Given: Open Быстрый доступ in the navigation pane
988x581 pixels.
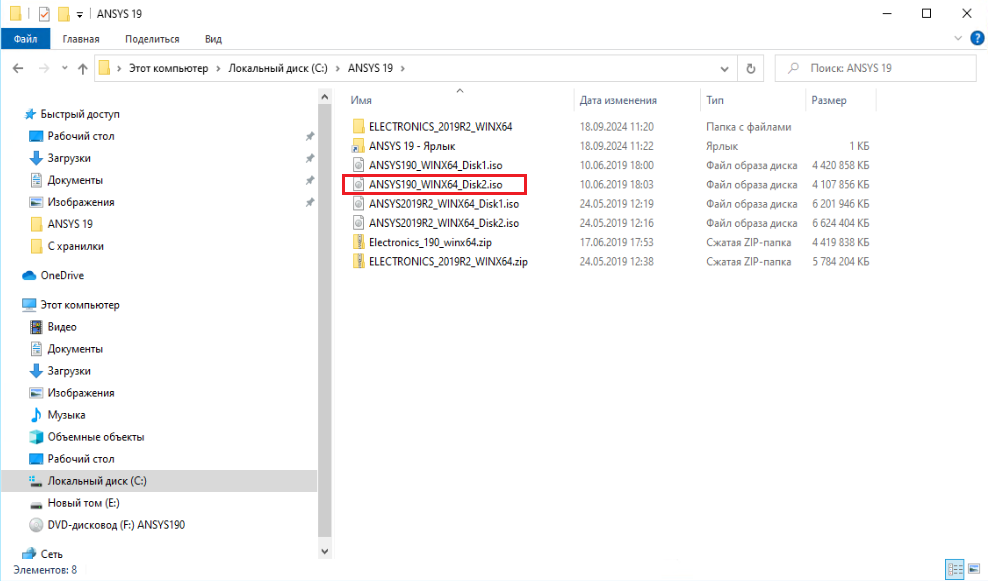Looking at the screenshot, I should point(79,114).
